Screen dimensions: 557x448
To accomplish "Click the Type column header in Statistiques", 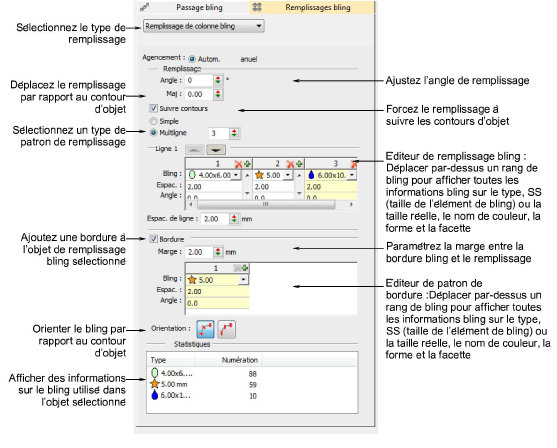I will click(171, 360).
